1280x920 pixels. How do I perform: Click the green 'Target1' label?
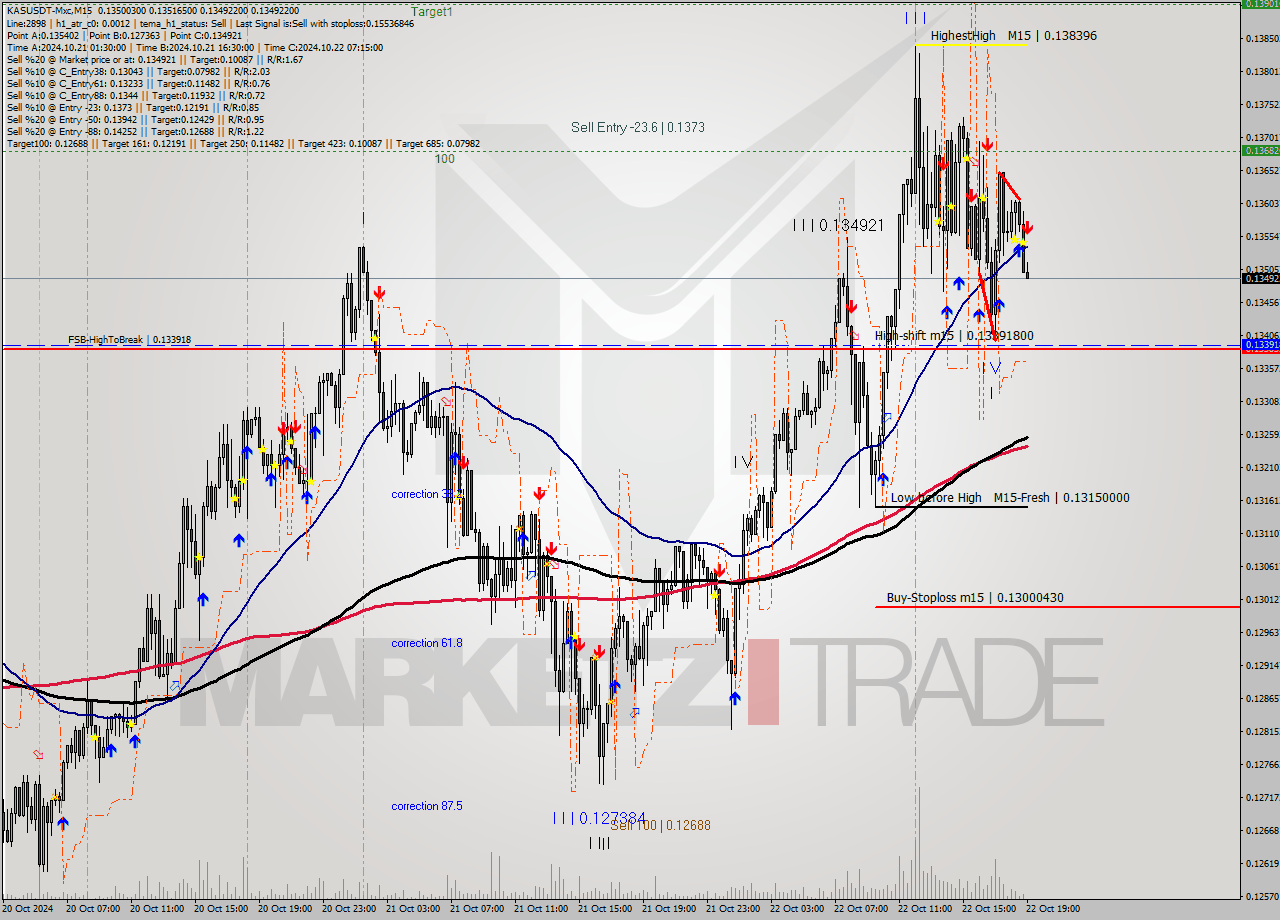(x=432, y=12)
